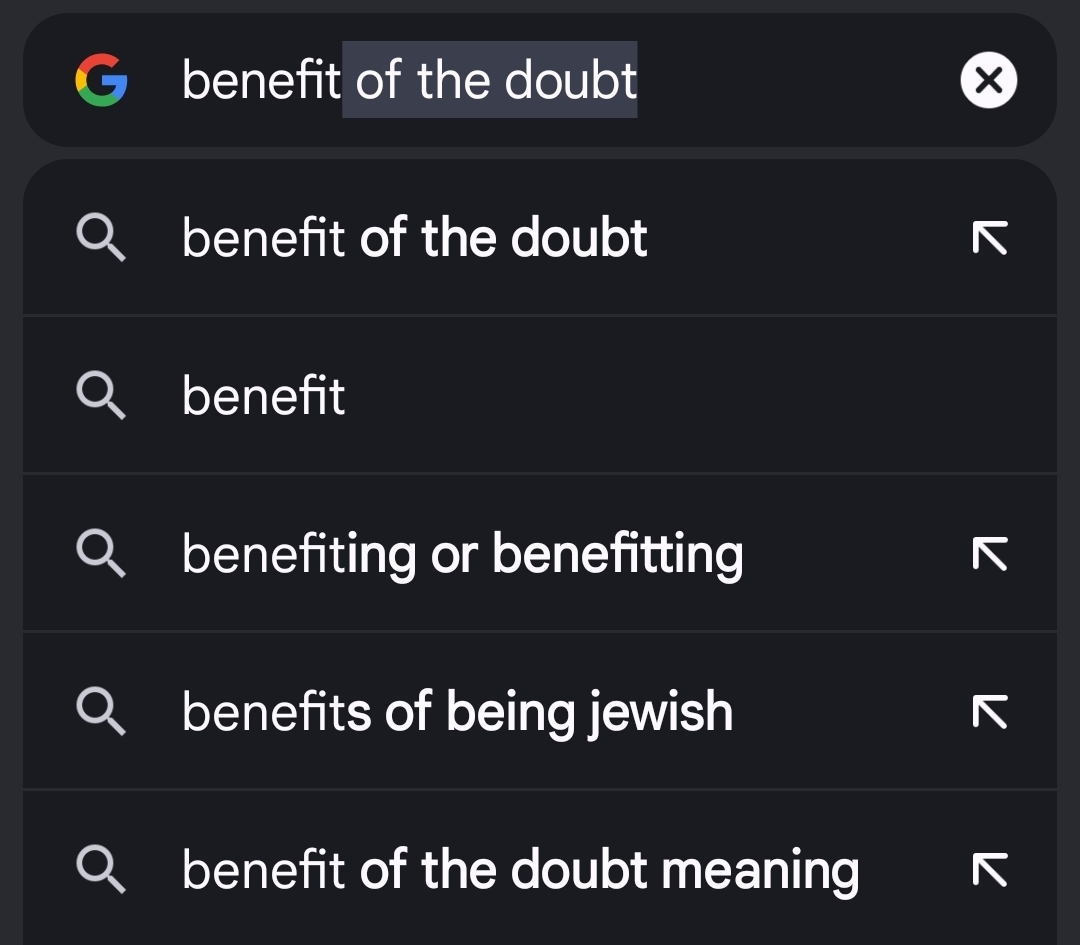
Task: Place cursor after the typed word 'benefit'
Action: pos(341,80)
